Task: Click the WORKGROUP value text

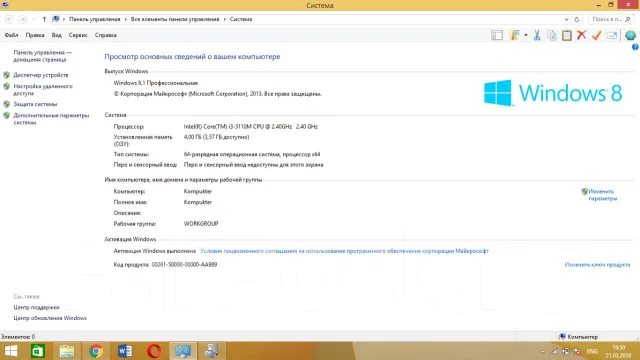Action: (x=201, y=224)
